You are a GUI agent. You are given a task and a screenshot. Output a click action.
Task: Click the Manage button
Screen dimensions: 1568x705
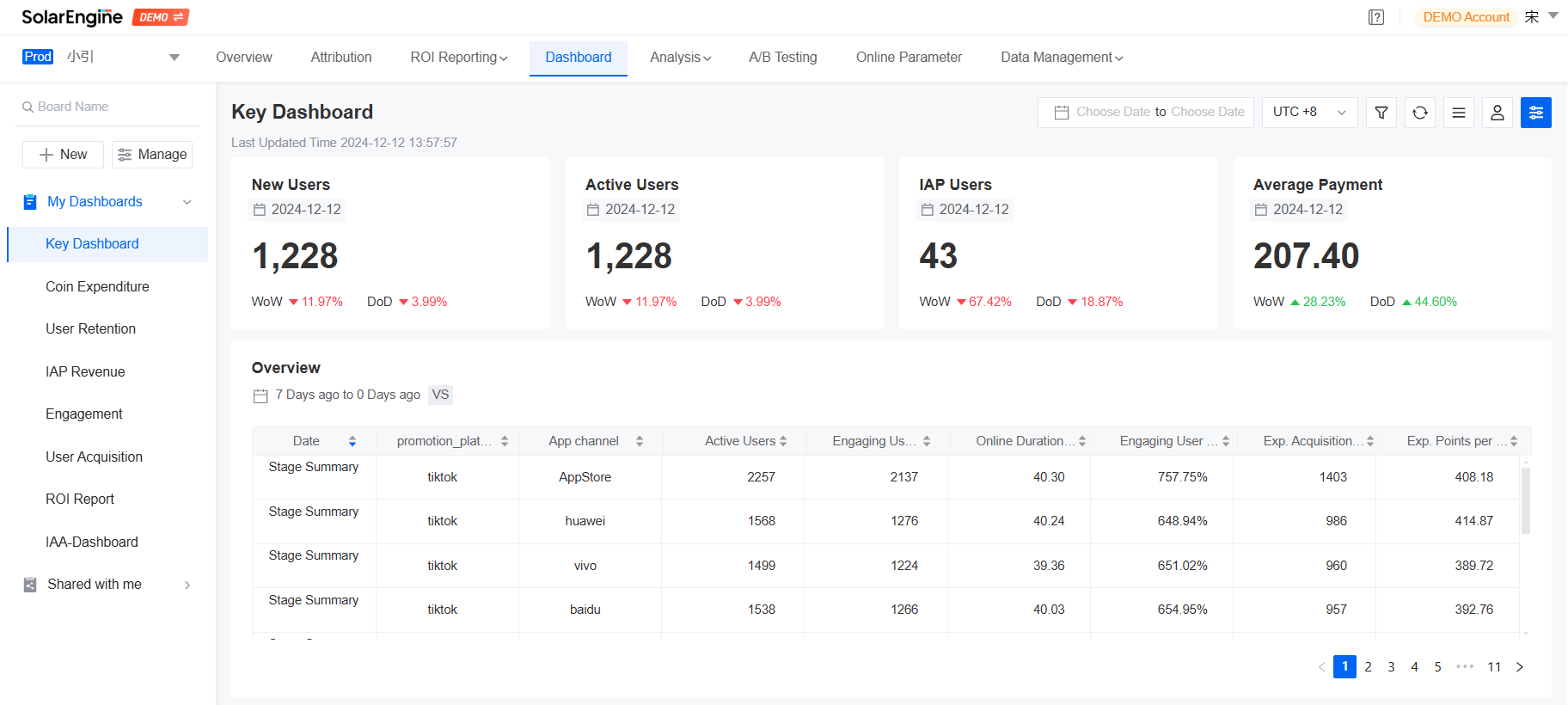tap(152, 155)
